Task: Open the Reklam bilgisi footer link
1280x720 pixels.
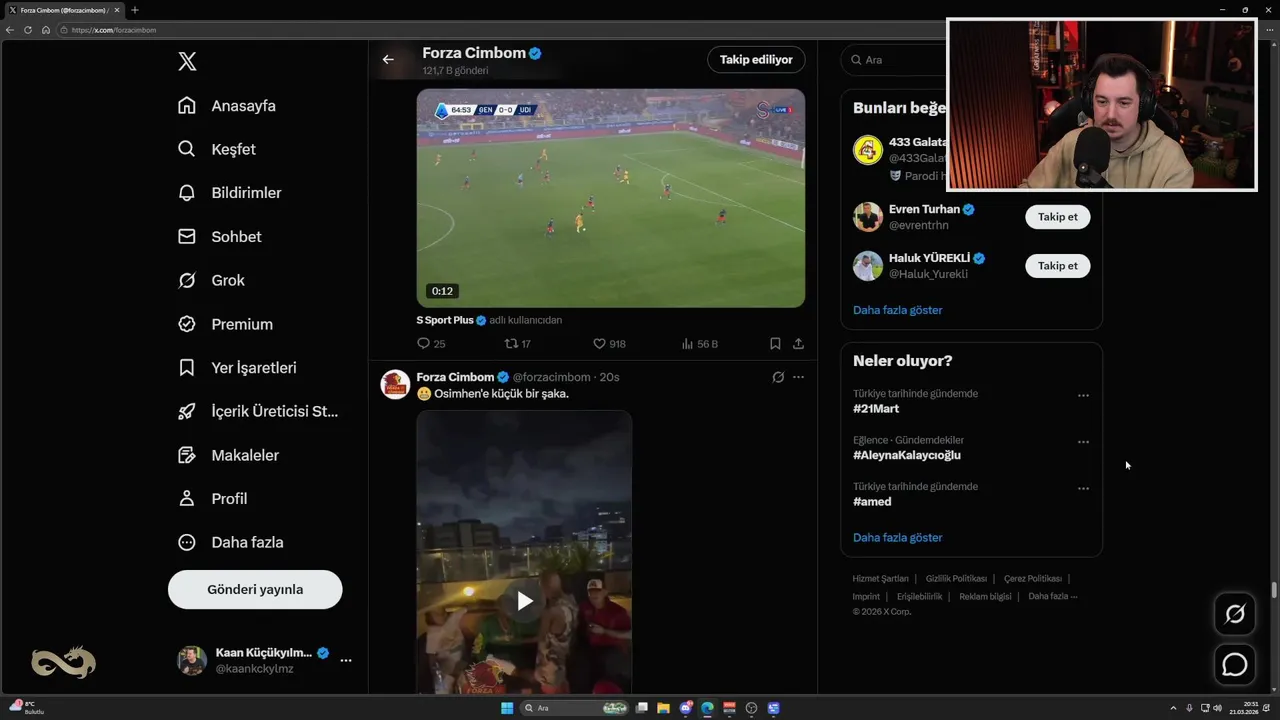Action: 985,597
